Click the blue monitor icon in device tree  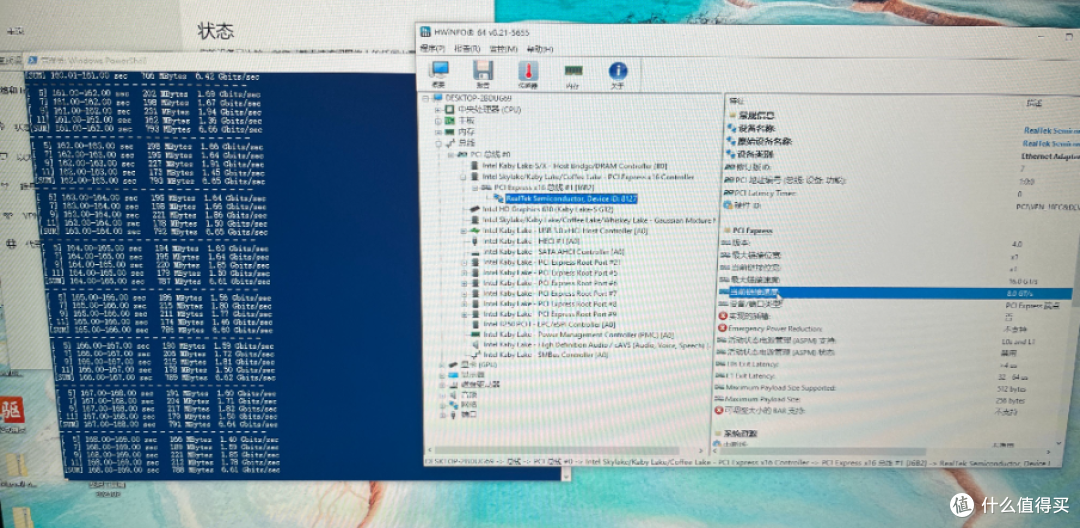452,375
